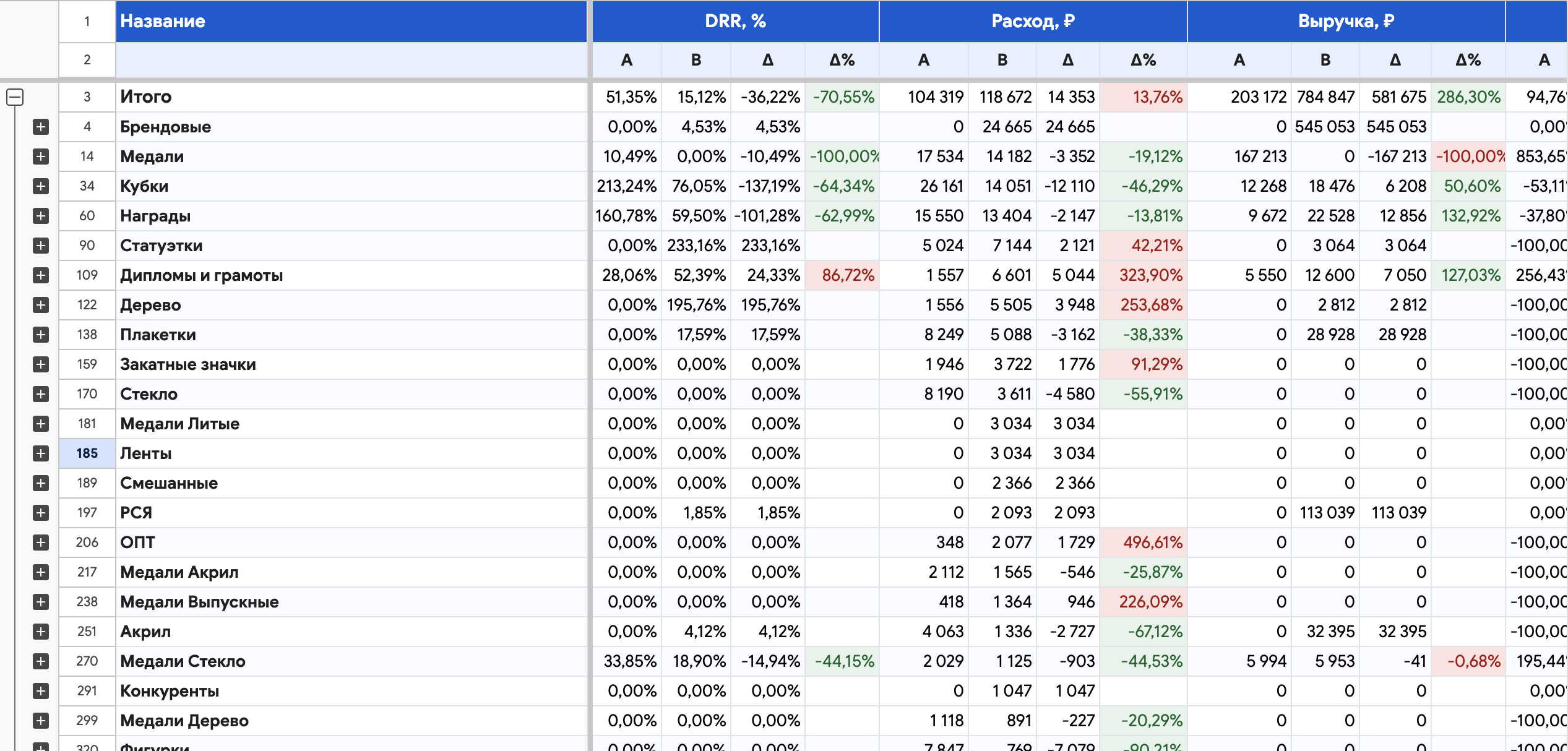Select the Брендовые name cell
1568x751 pixels.
click(351, 127)
